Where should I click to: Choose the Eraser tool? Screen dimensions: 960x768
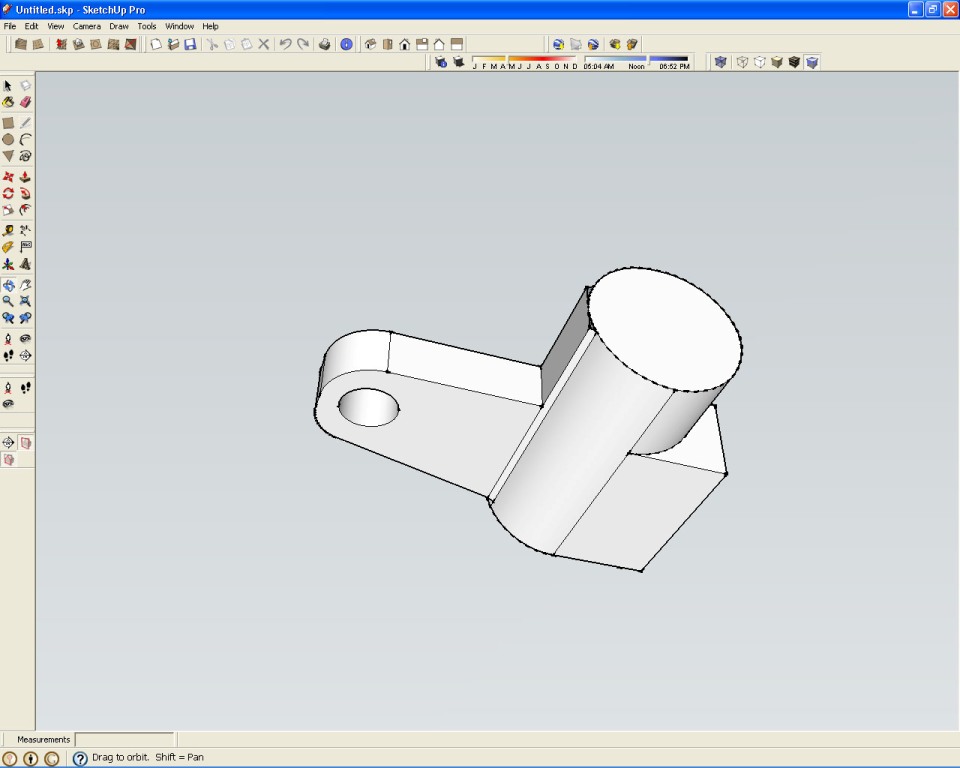[25, 102]
